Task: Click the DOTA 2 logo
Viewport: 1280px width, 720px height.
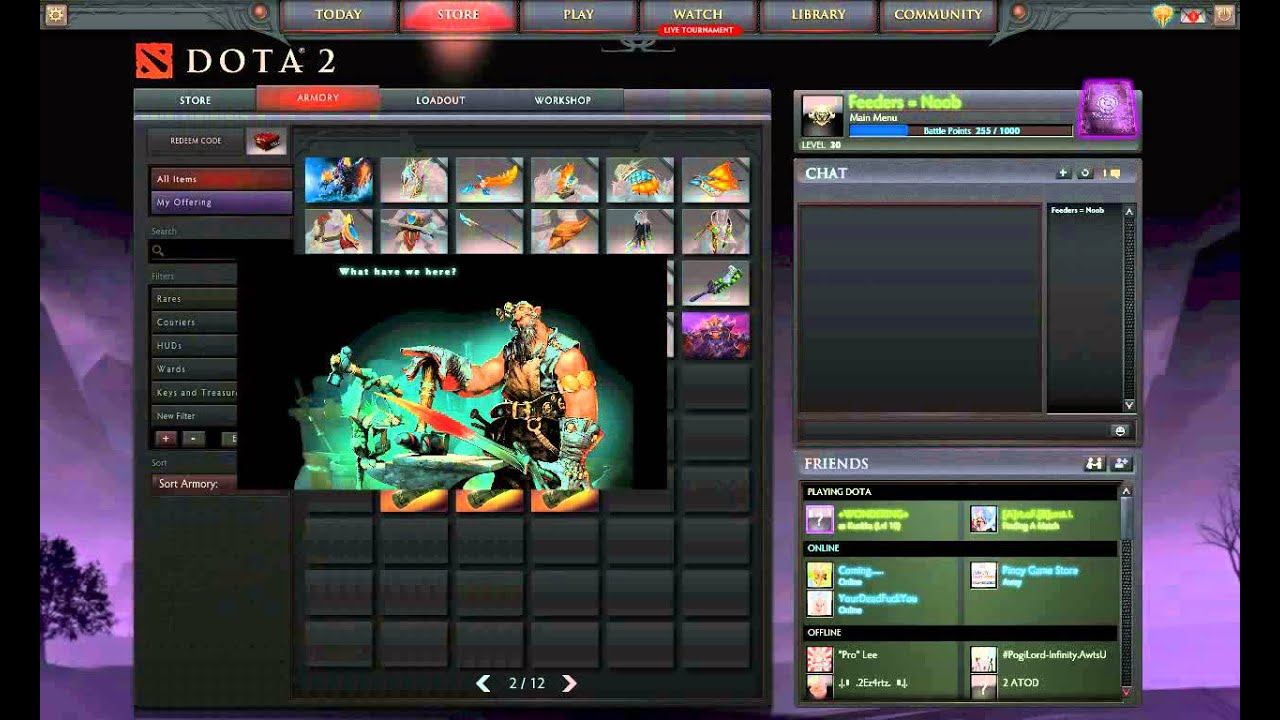Action: 236,61
